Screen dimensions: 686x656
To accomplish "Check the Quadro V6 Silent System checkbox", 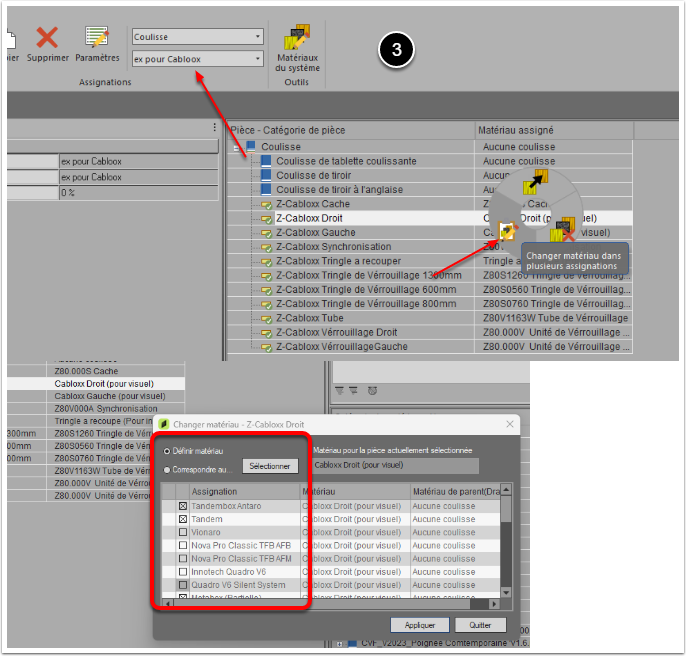I will tap(183, 585).
